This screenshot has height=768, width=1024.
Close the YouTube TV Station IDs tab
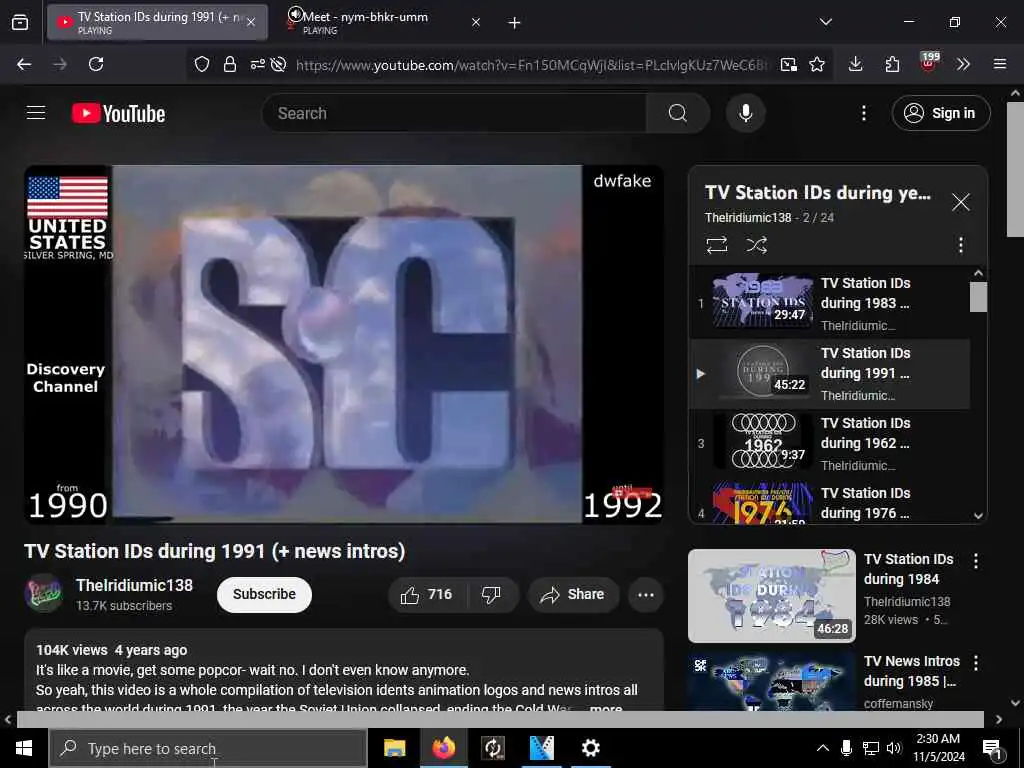[251, 22]
